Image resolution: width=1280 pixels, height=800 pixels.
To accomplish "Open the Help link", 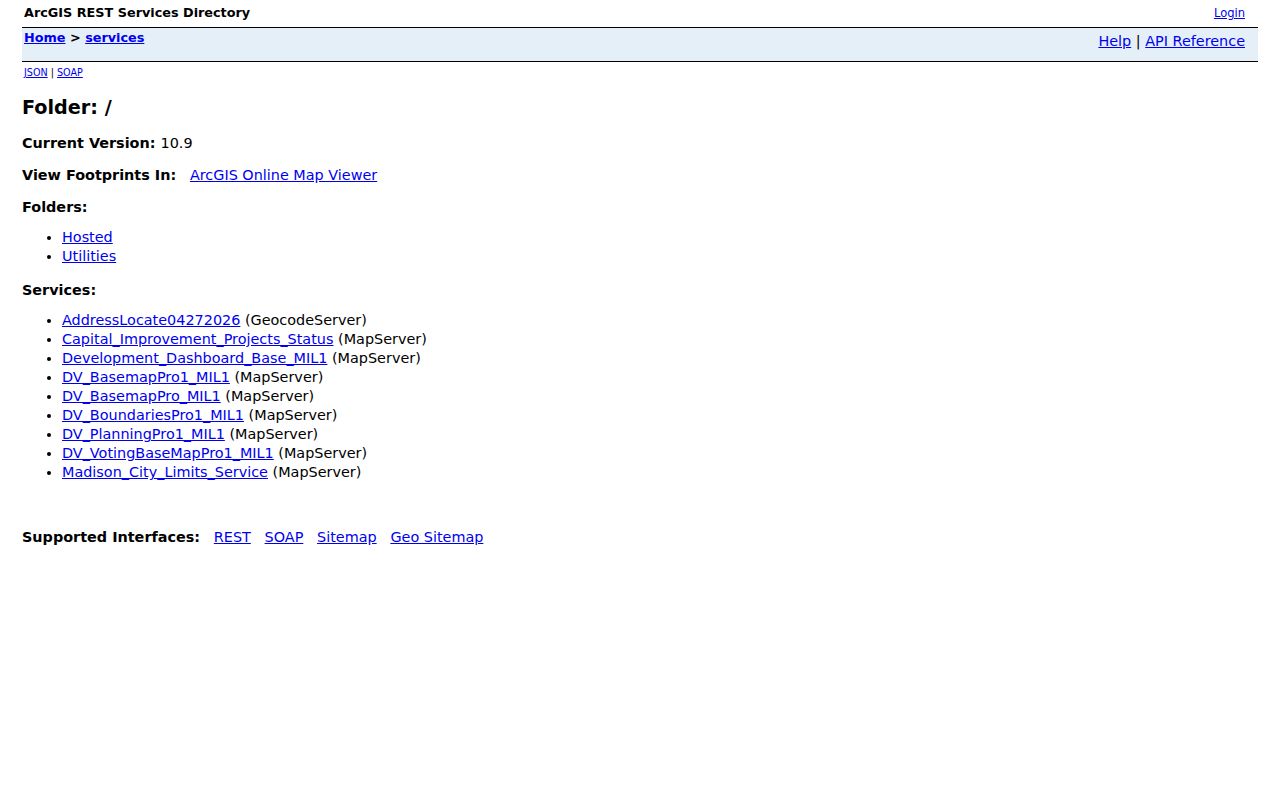I will [x=1114, y=41].
